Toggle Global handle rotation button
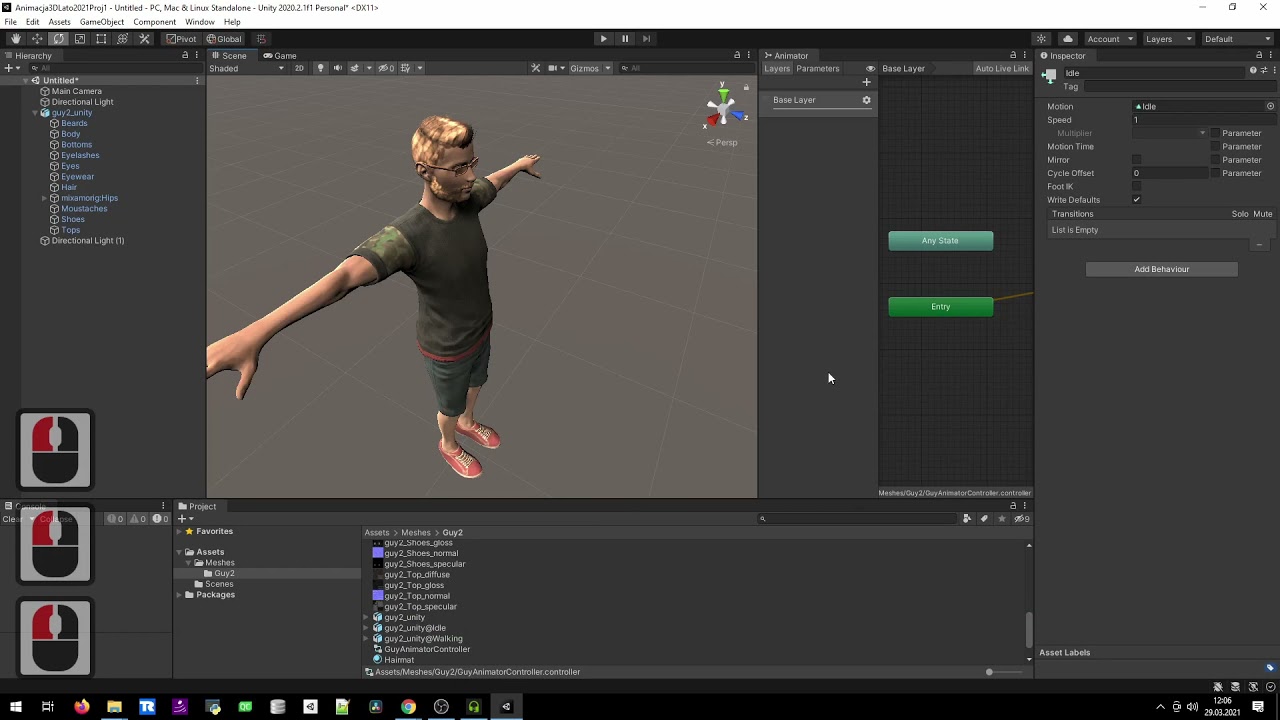 [224, 39]
